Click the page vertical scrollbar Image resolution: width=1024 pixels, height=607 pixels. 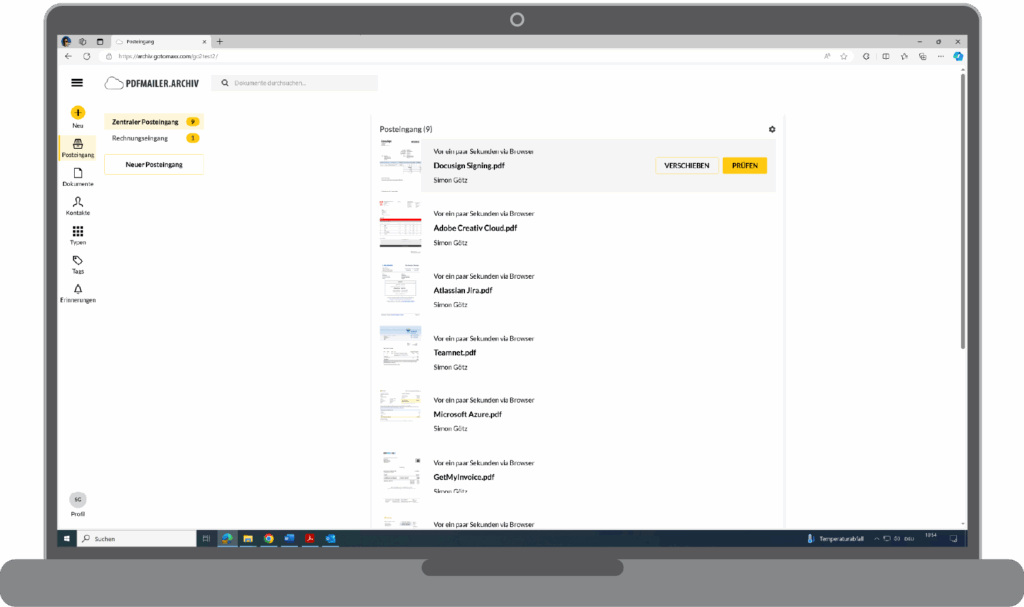pyautogui.click(x=962, y=210)
